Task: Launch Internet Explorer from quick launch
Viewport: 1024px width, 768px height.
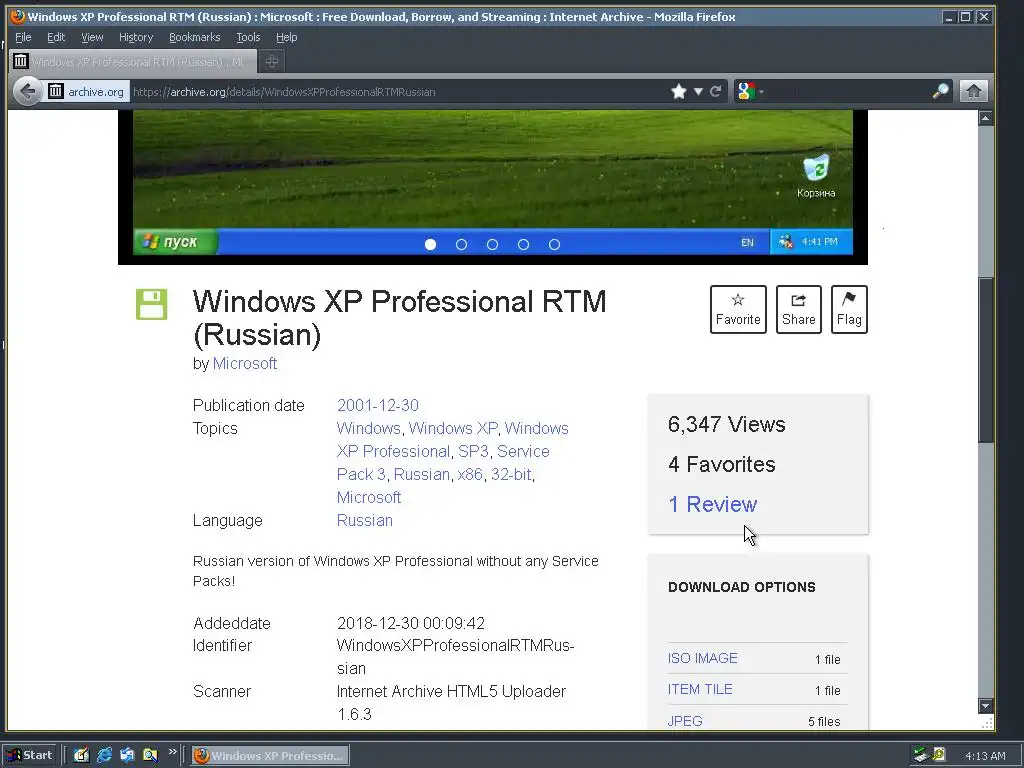Action: coord(104,756)
